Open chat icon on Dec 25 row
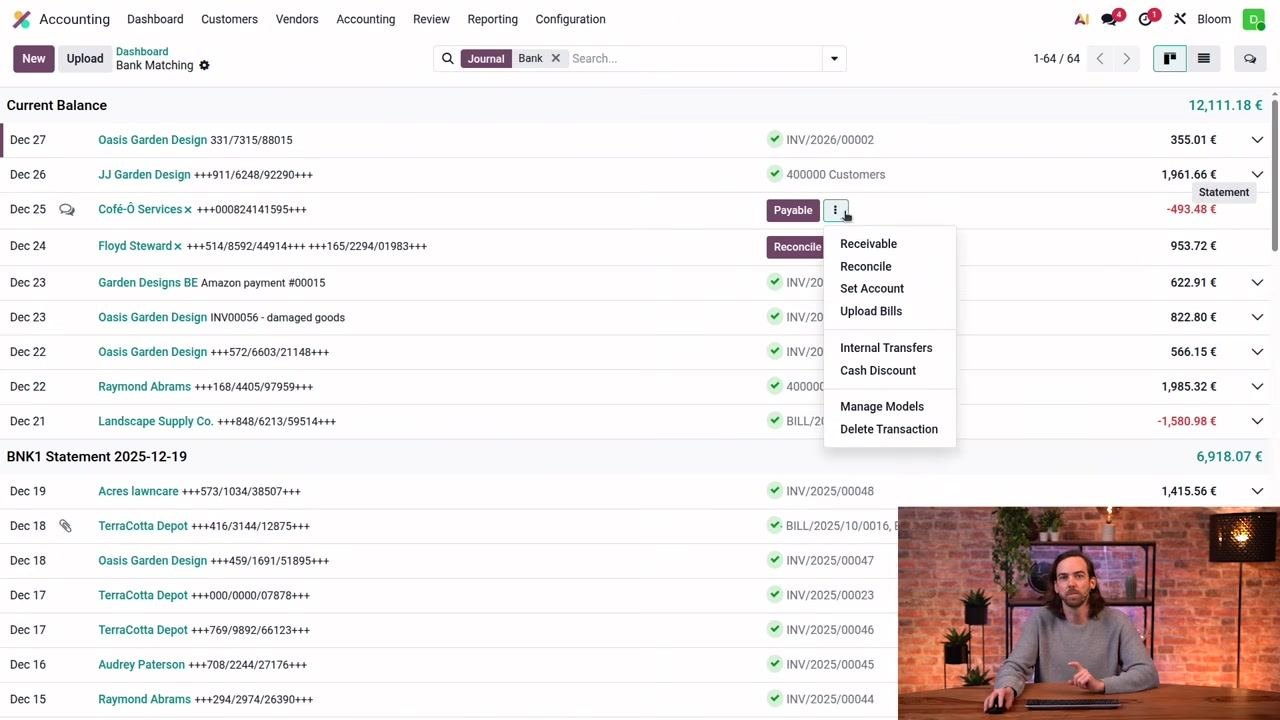1280x720 pixels. [67, 210]
